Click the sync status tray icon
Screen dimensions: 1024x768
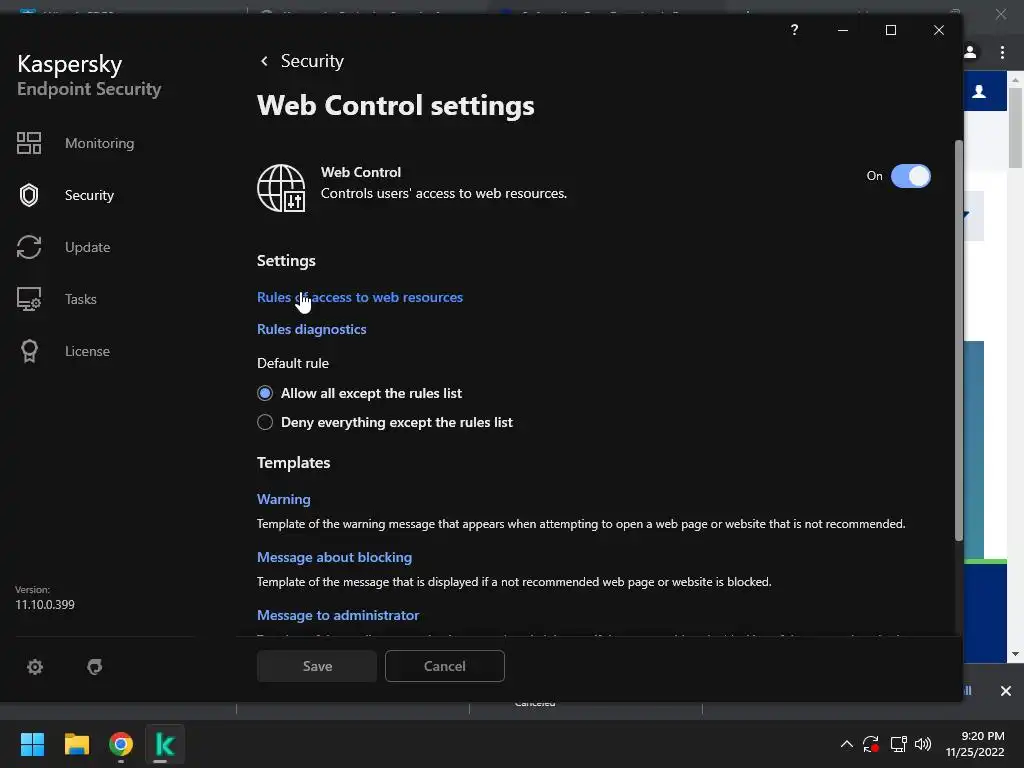871,744
